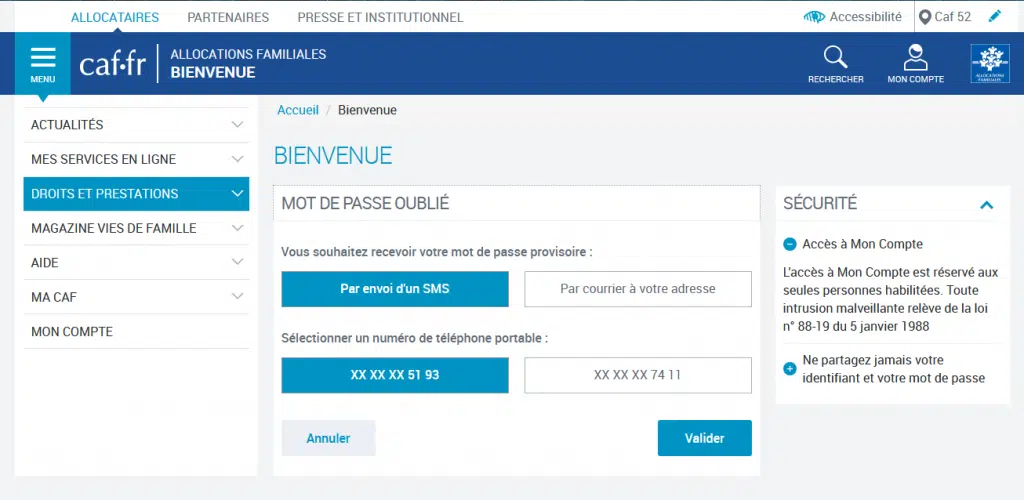The image size is (1024, 500).
Task: Open the Partenaires top tab
Action: 228,18
